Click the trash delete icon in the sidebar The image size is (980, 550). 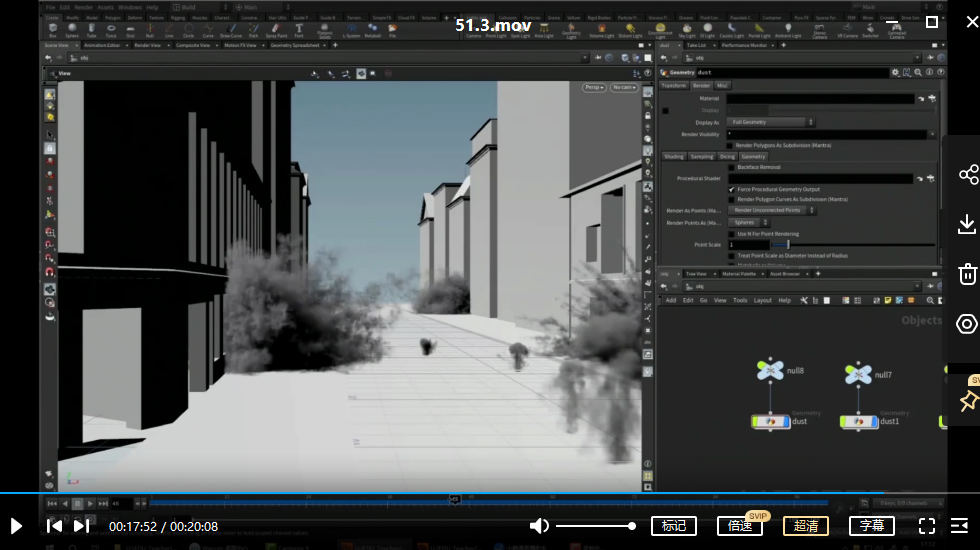[967, 274]
